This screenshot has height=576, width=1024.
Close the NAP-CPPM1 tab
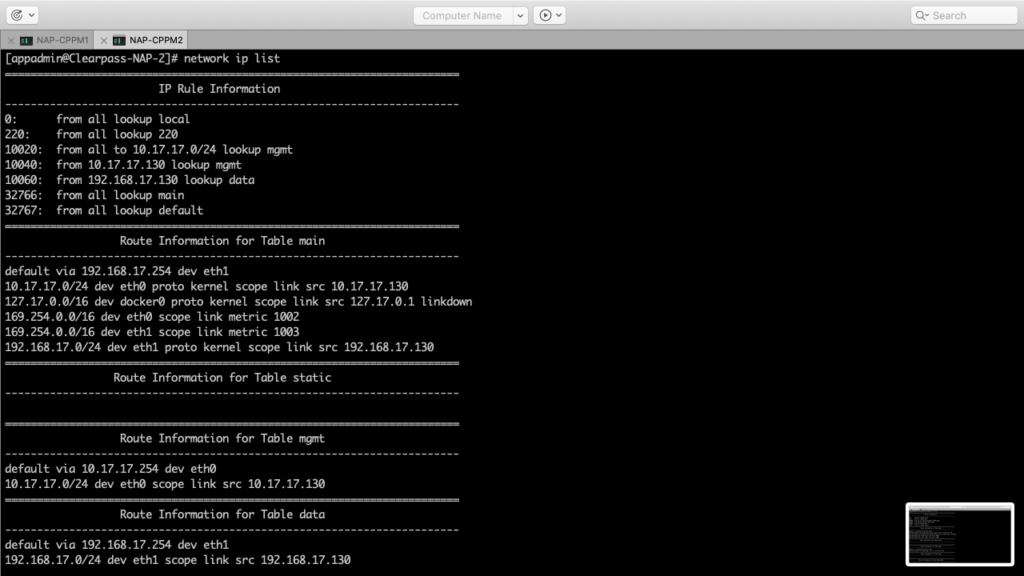(x=10, y=40)
